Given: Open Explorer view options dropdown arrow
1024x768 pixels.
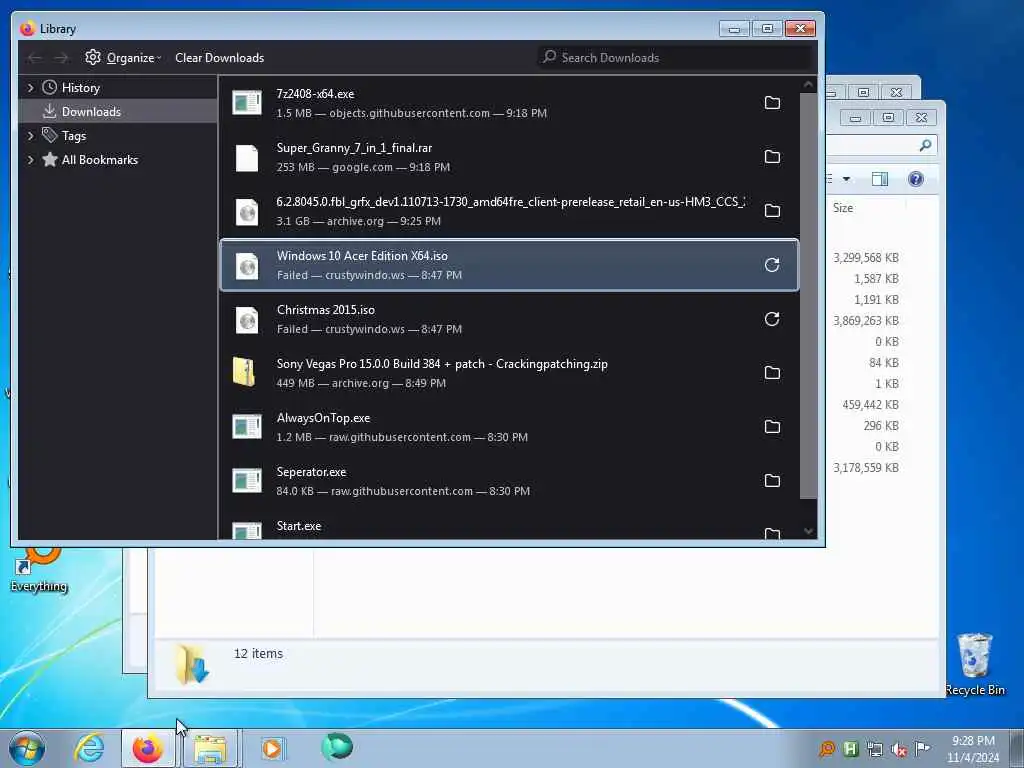Looking at the screenshot, I should tap(846, 179).
